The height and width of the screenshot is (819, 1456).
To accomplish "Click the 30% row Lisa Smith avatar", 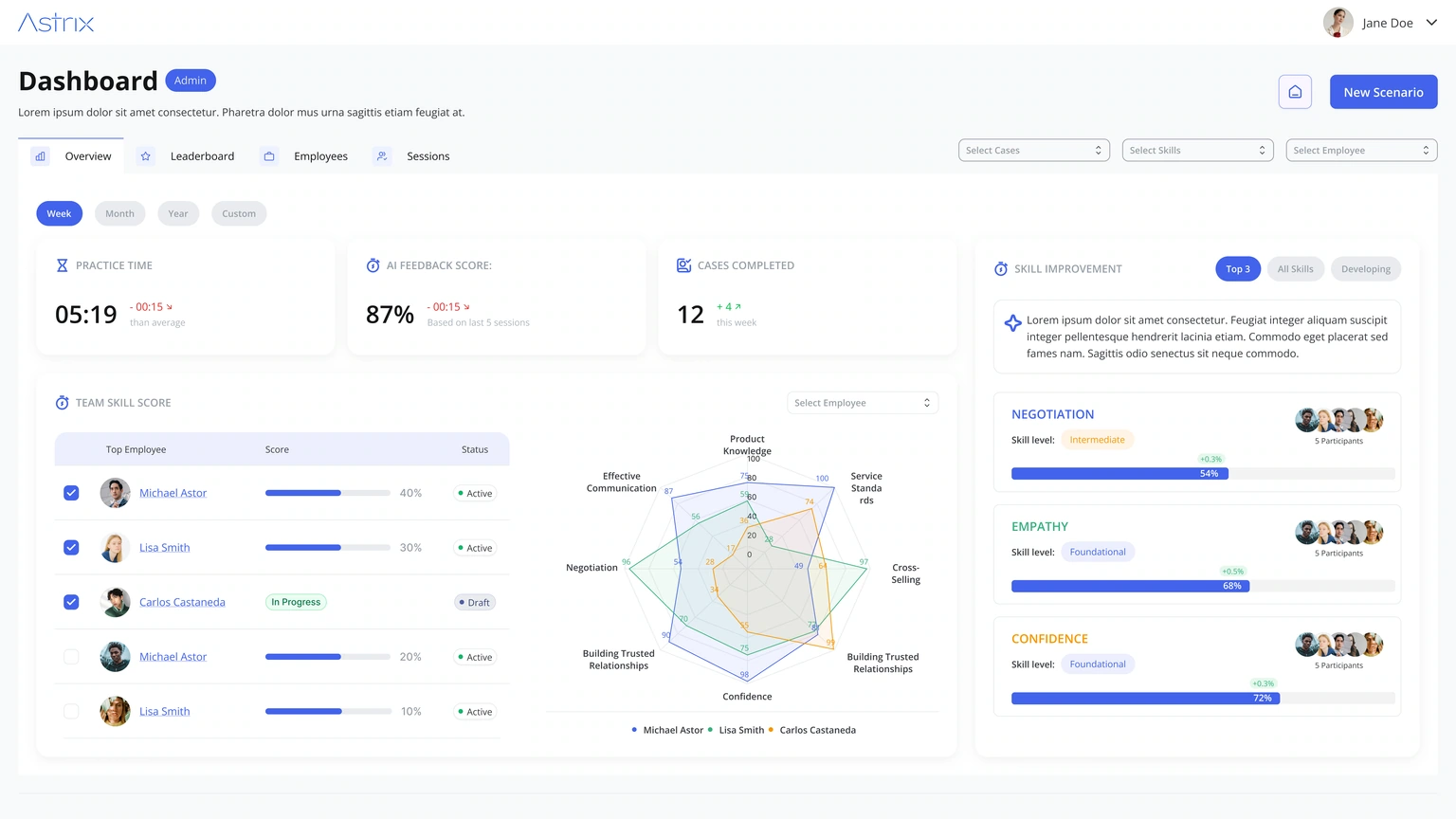I will [115, 548].
